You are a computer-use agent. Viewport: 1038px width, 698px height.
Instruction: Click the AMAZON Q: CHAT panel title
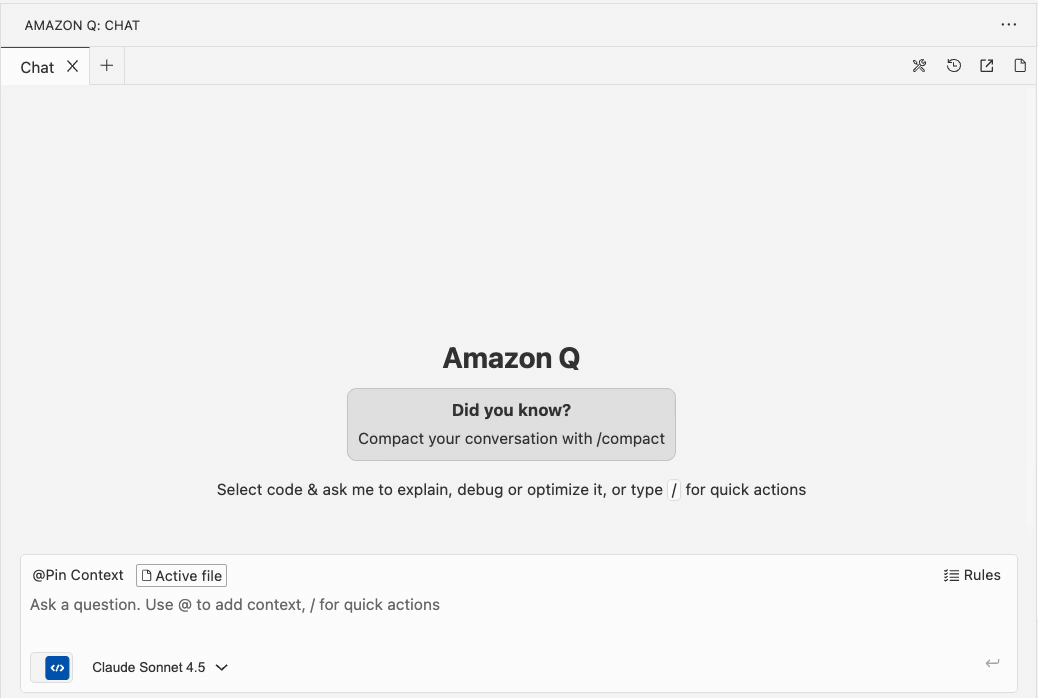pyautogui.click(x=82, y=25)
